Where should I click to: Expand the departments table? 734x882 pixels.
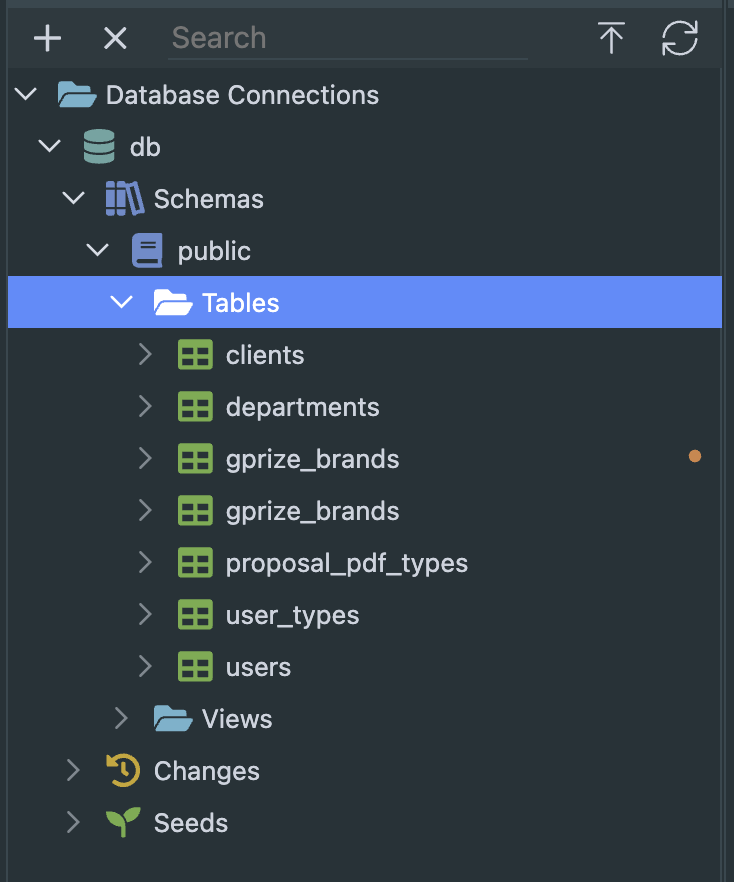pyautogui.click(x=145, y=406)
